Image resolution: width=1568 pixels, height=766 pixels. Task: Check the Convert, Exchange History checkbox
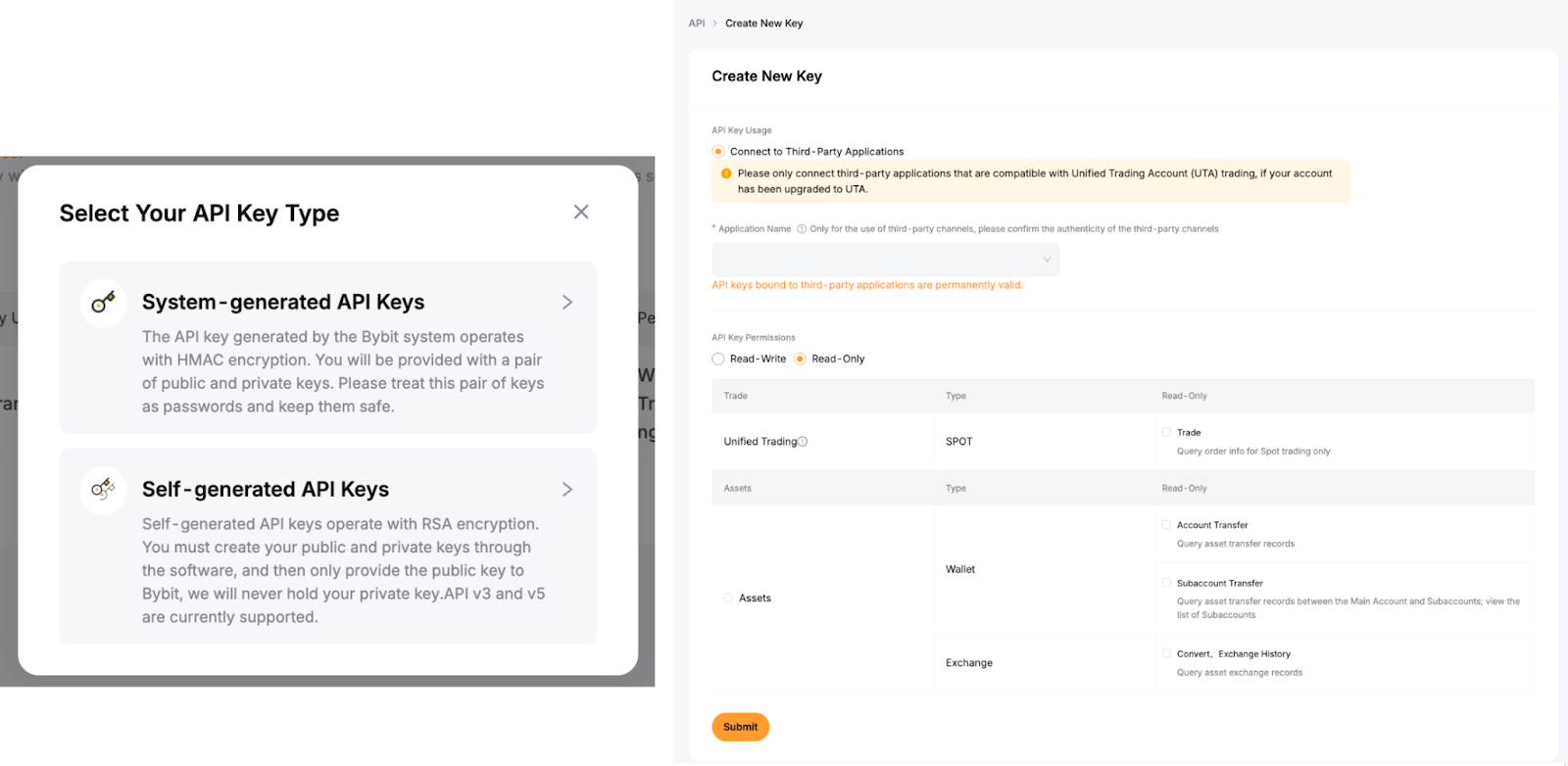click(1166, 653)
